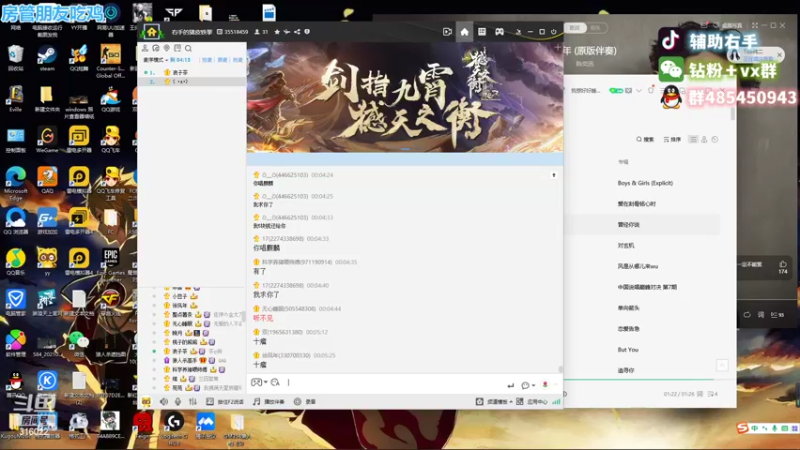Select song Boys & Girls (Explicit)
Screen dimensions: 800x450
click(x=645, y=183)
